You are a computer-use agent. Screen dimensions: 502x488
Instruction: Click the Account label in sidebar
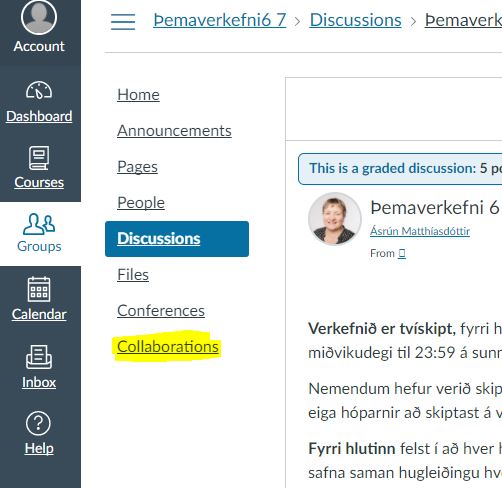coord(39,46)
